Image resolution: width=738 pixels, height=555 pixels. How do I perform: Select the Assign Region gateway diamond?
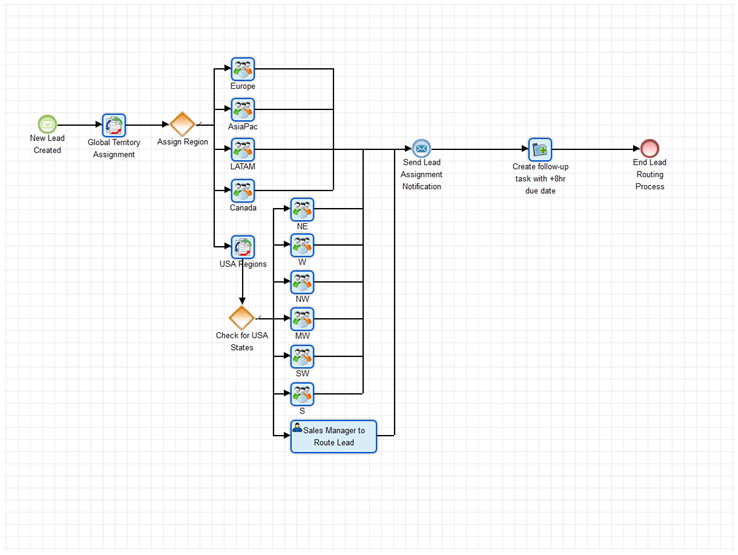pyautogui.click(x=182, y=124)
